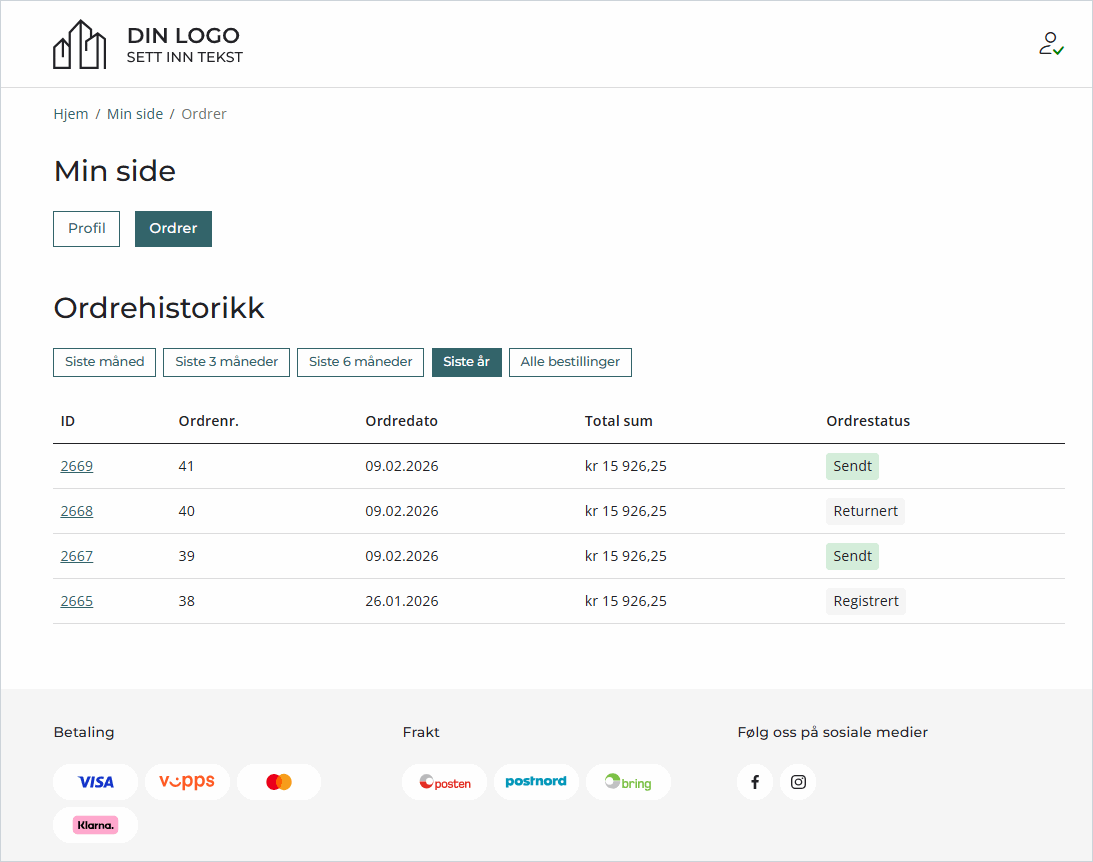Viewport: 1093px width, 862px height.
Task: Click the Vipps payment logo
Action: 187,782
